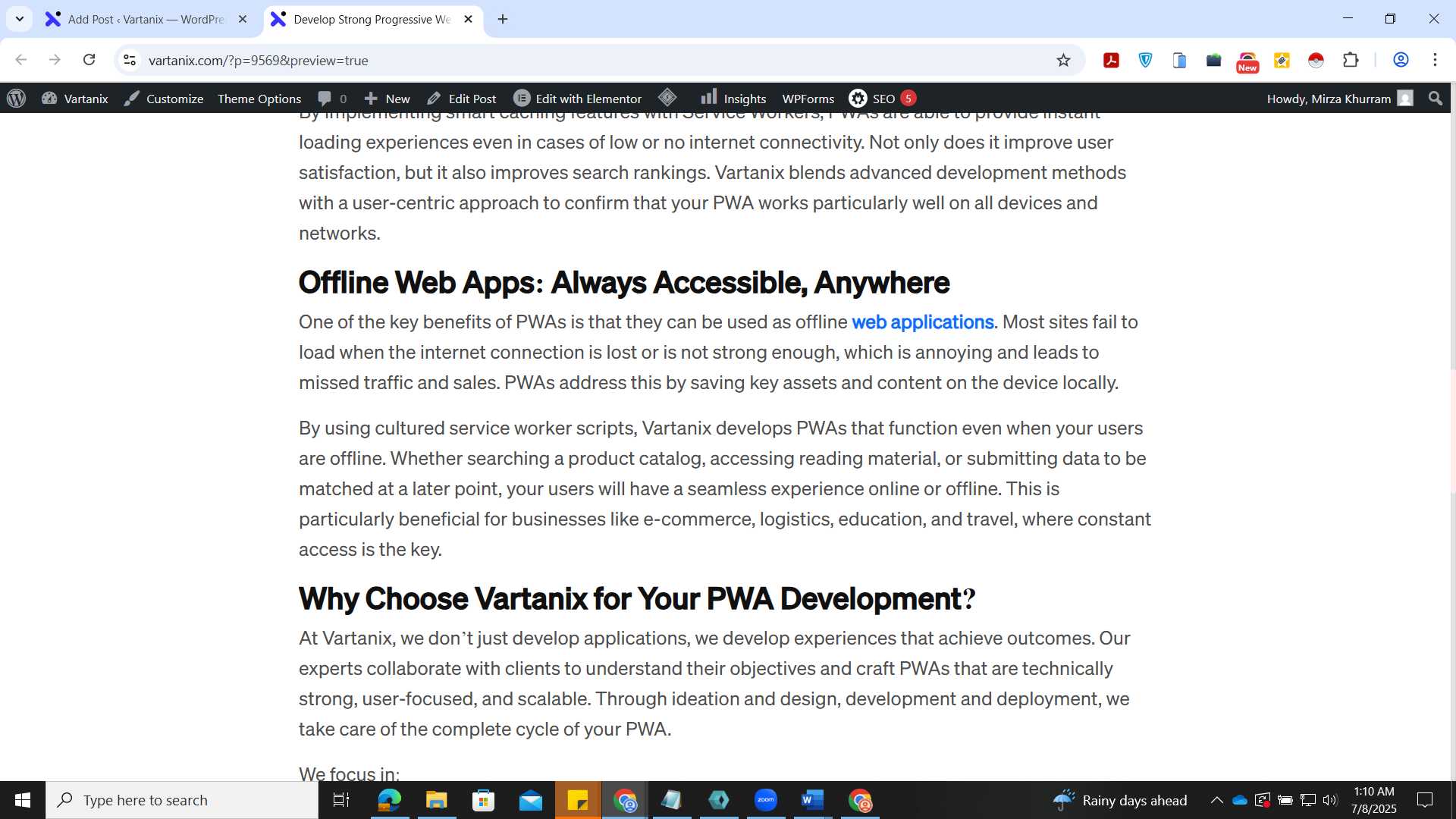Go forward in browser history
Viewport: 1456px width, 819px height.
[55, 60]
